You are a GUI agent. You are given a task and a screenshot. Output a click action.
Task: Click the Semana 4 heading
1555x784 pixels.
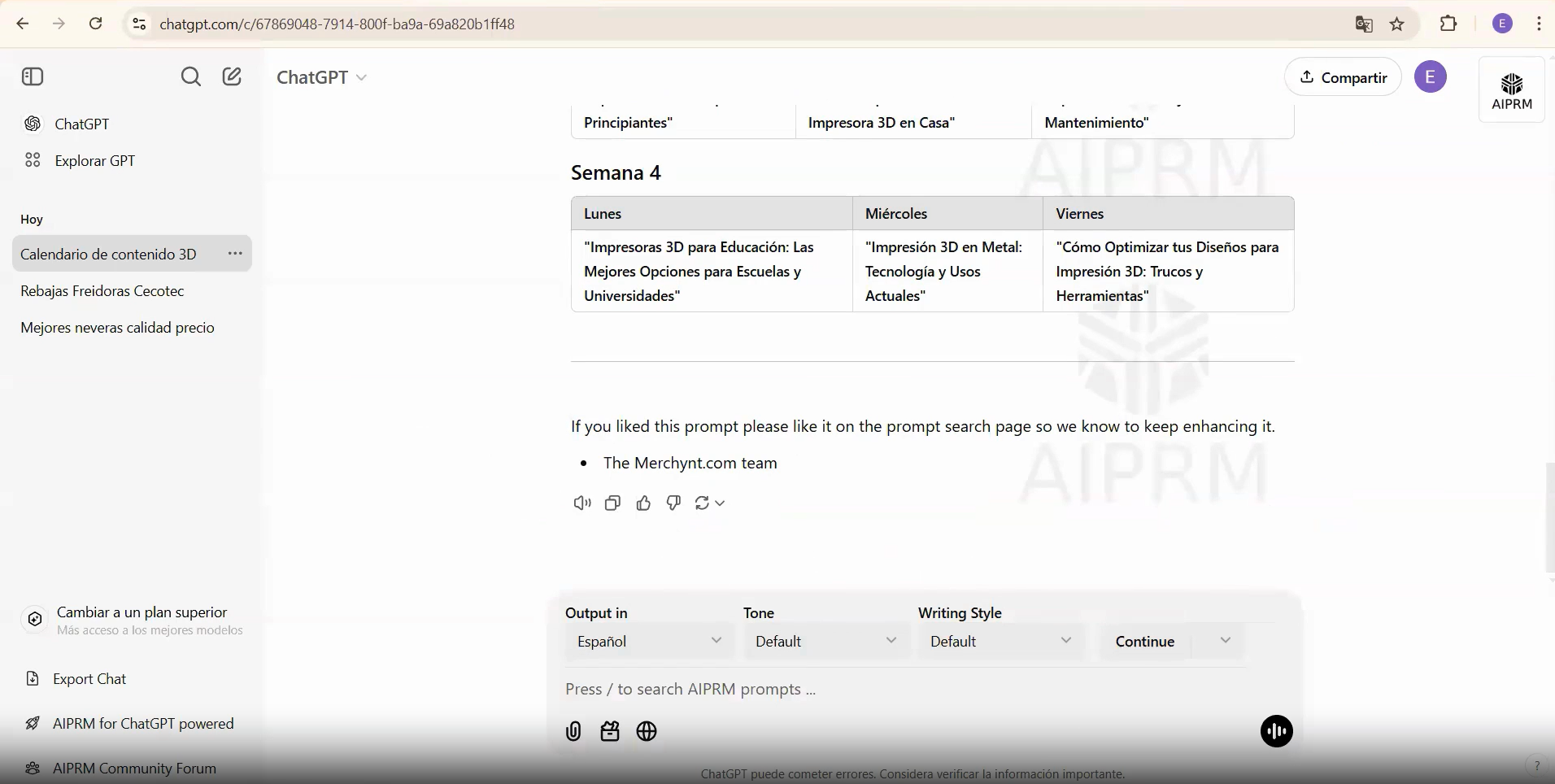pyautogui.click(x=616, y=172)
